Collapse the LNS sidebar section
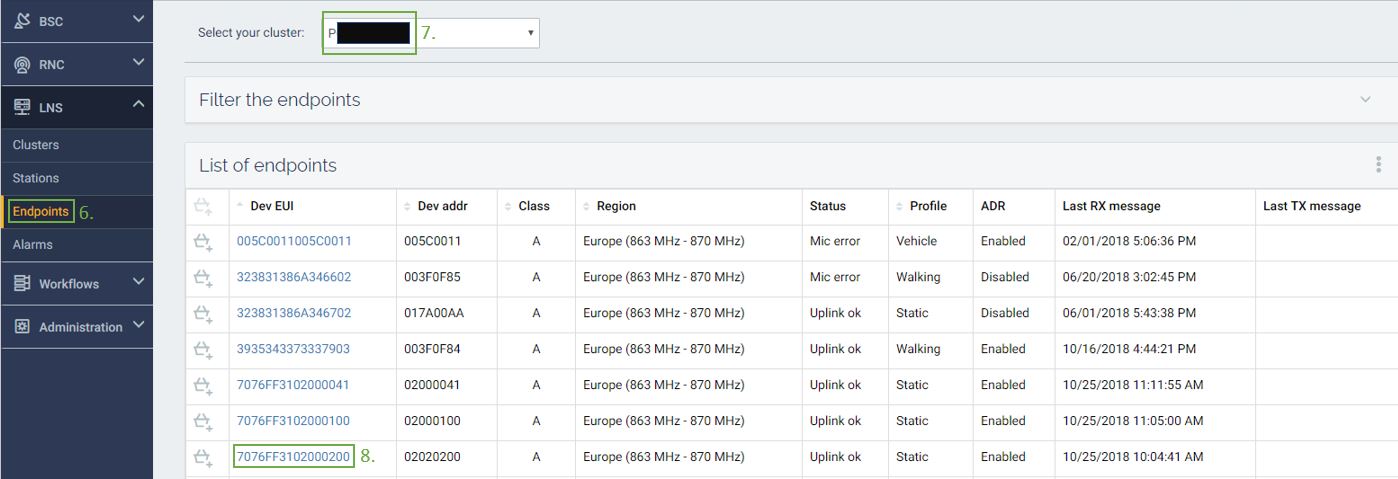The height and width of the screenshot is (479, 1398). pos(138,105)
